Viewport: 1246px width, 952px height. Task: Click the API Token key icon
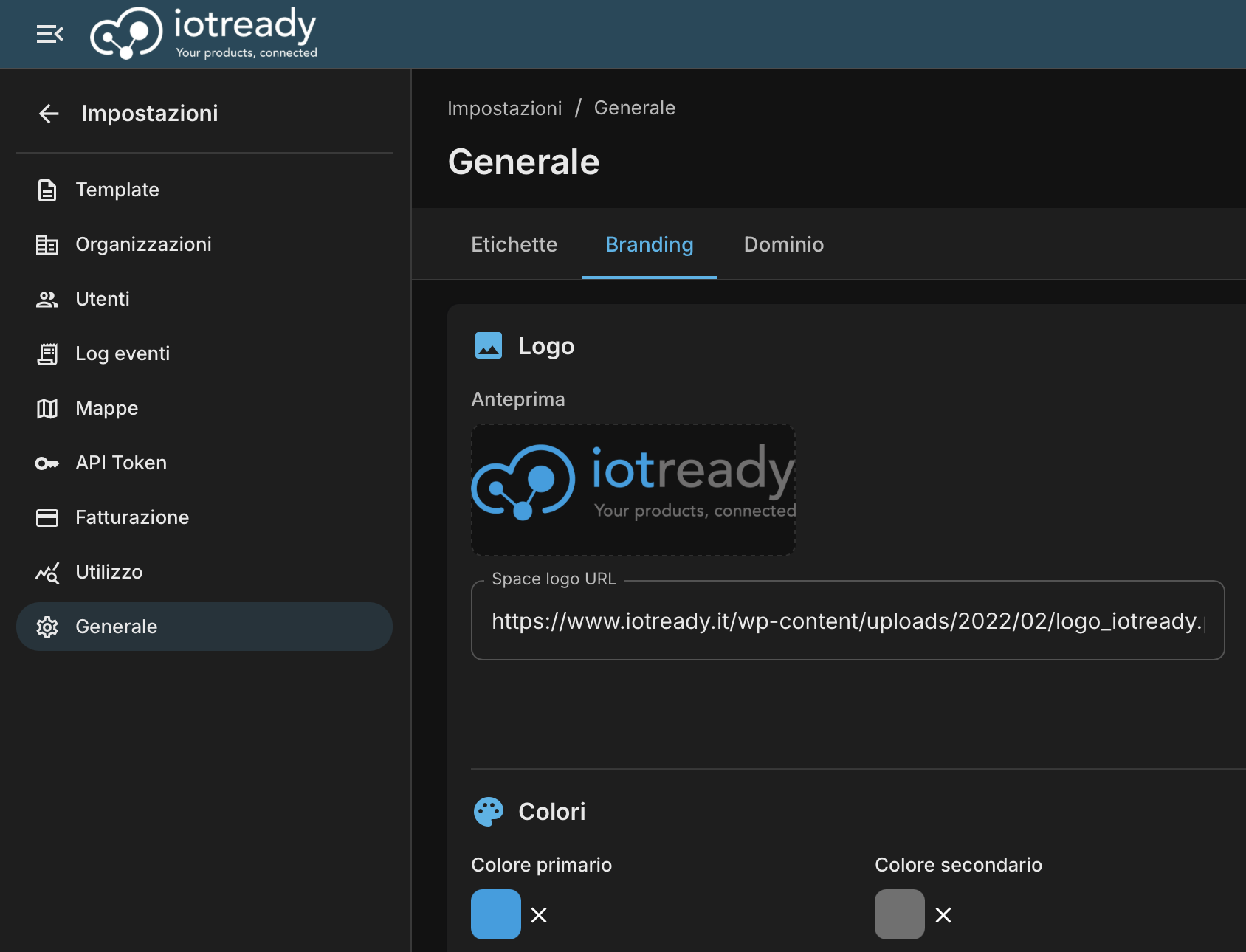coord(47,463)
